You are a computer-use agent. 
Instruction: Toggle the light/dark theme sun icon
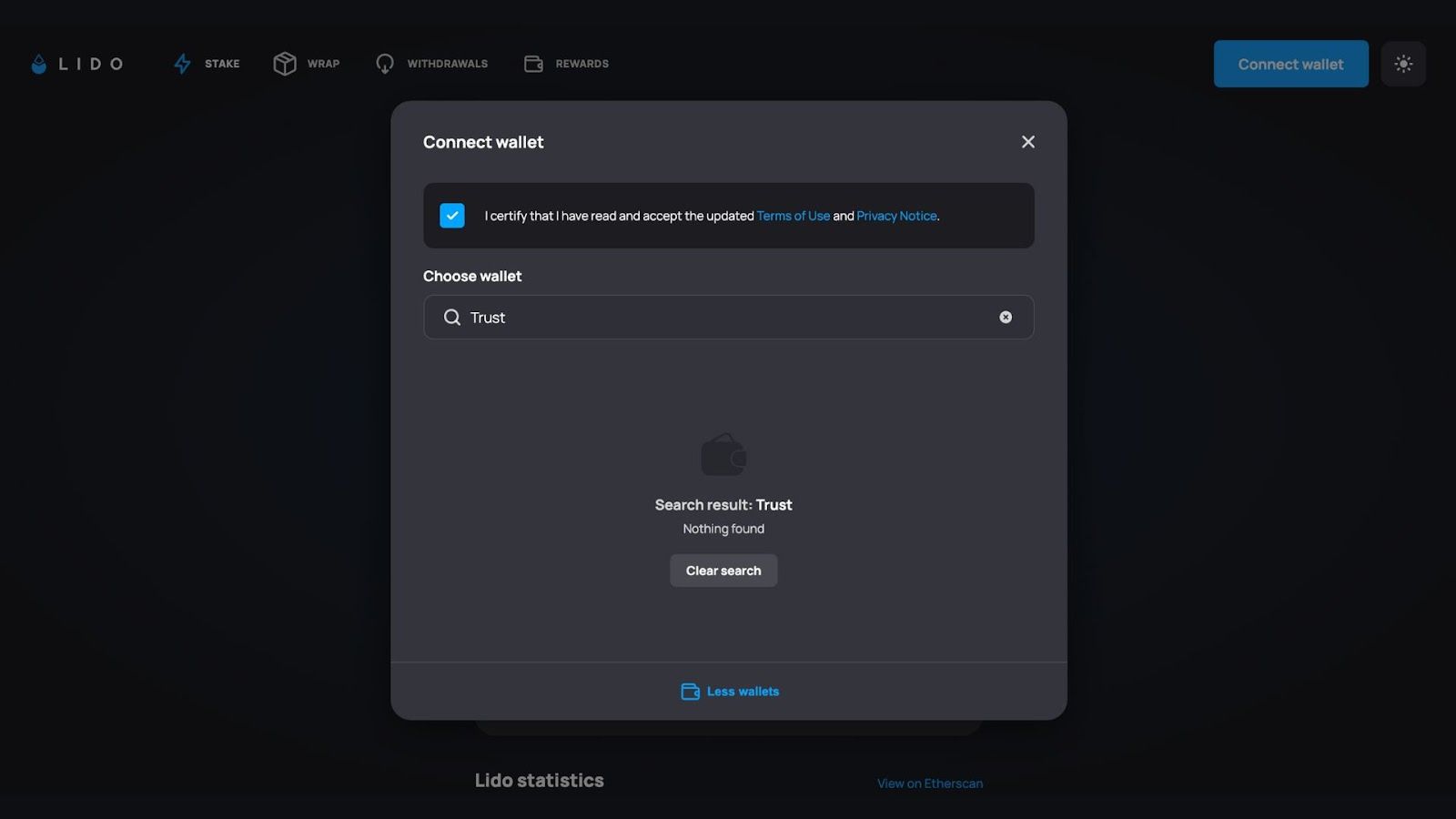click(1403, 64)
